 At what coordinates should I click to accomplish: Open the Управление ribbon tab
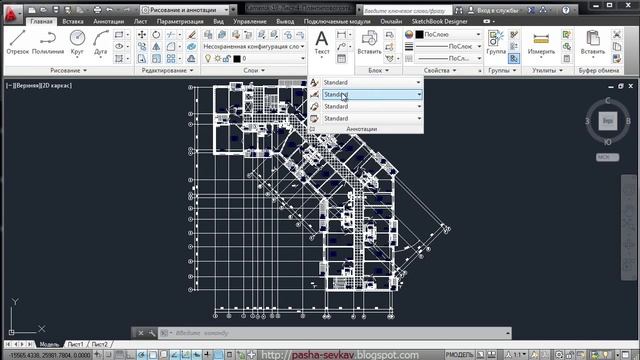(x=250, y=21)
